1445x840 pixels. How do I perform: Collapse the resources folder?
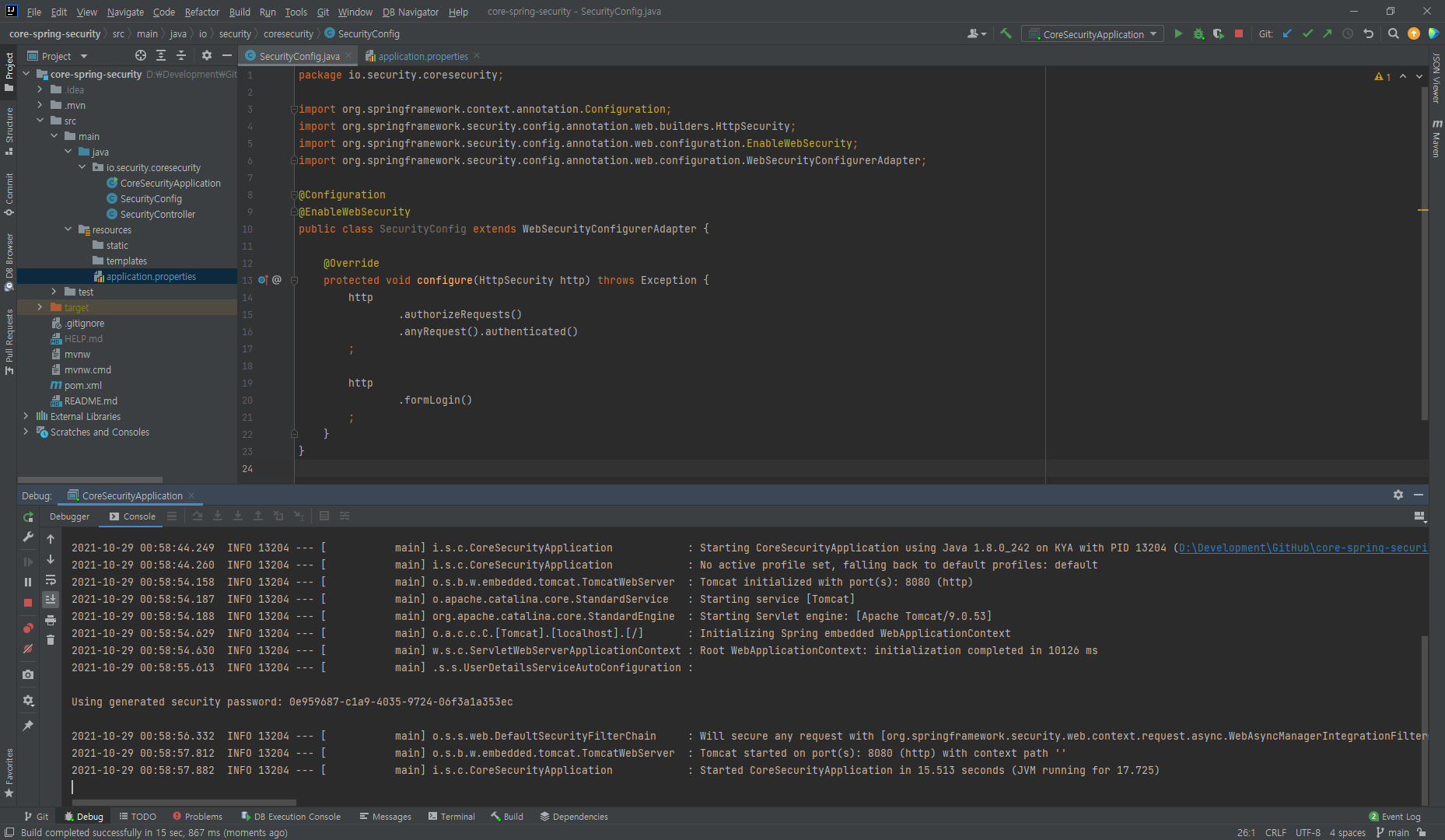[x=68, y=229]
